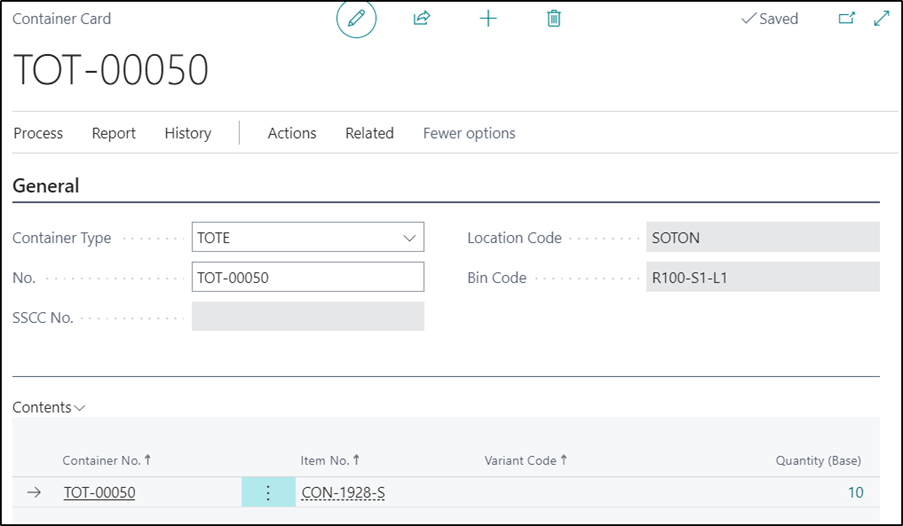Image resolution: width=903 pixels, height=526 pixels.
Task: Collapse the General section header
Action: tap(46, 186)
